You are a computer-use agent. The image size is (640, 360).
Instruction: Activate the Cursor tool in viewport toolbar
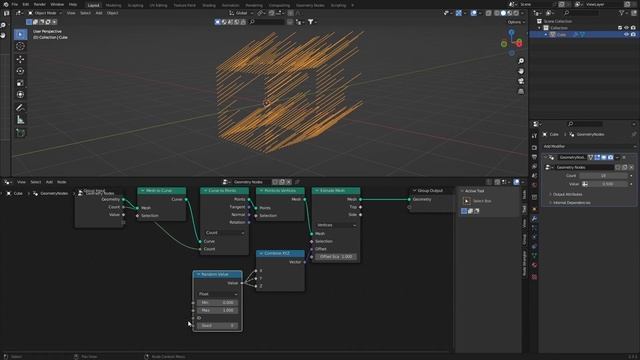[x=20, y=47]
